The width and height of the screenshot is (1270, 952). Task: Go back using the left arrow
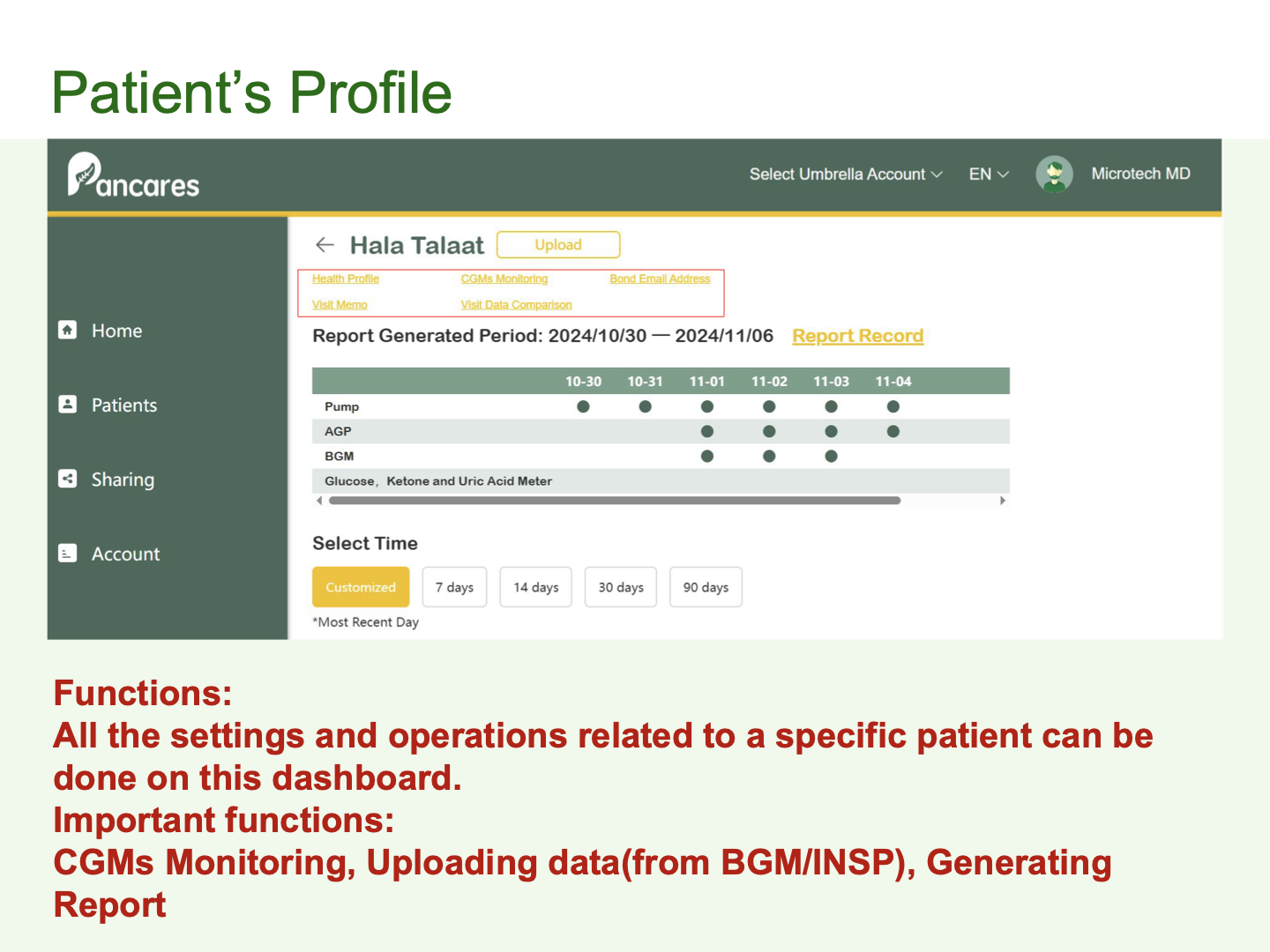click(x=325, y=244)
